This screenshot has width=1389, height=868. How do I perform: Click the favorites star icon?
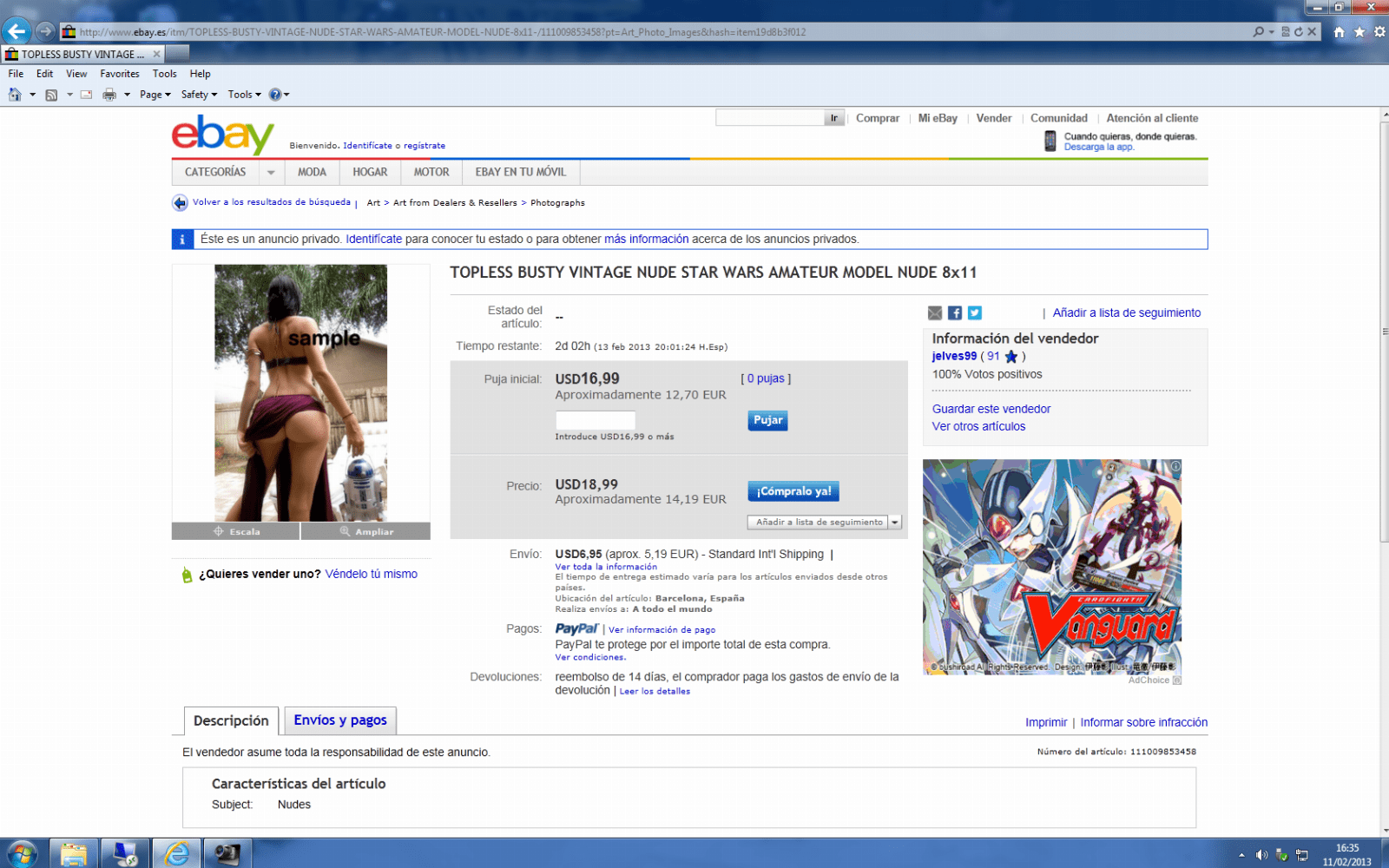tap(1359, 32)
